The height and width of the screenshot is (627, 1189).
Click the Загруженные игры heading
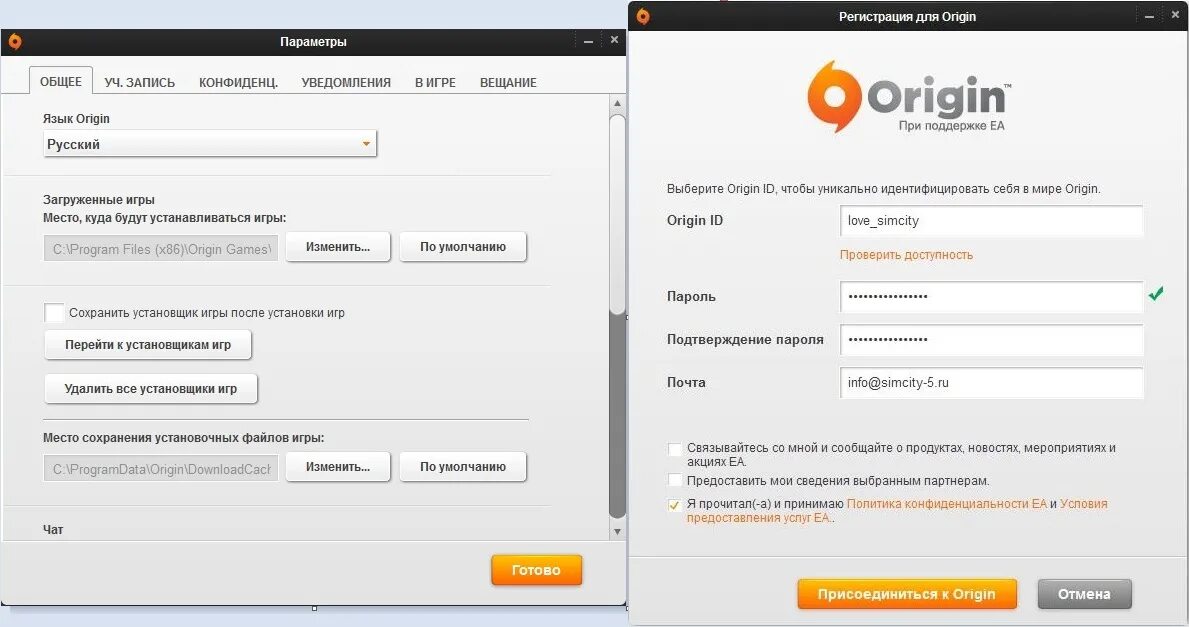click(x=99, y=199)
